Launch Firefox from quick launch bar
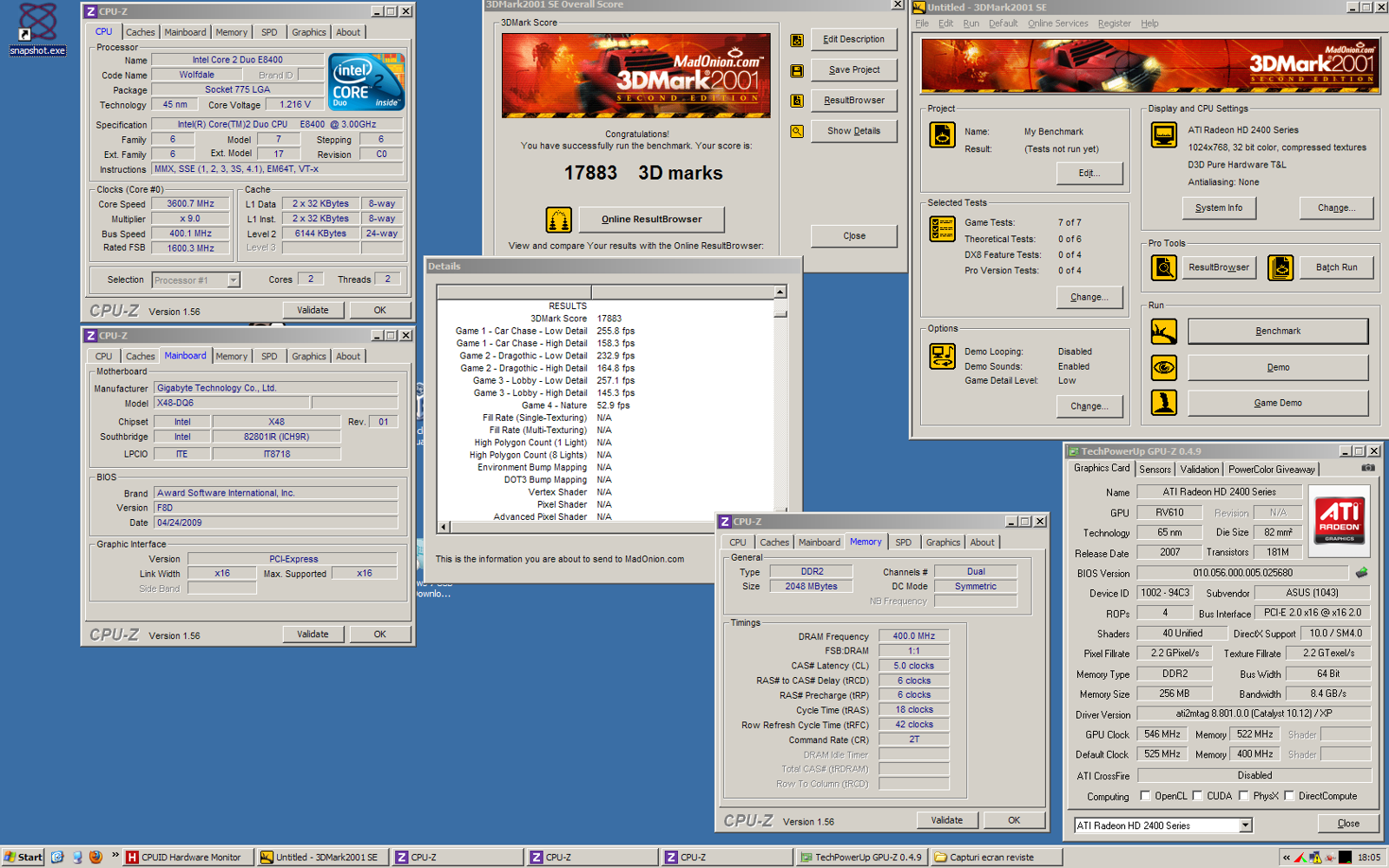Image resolution: width=1389 pixels, height=868 pixels. click(x=95, y=857)
